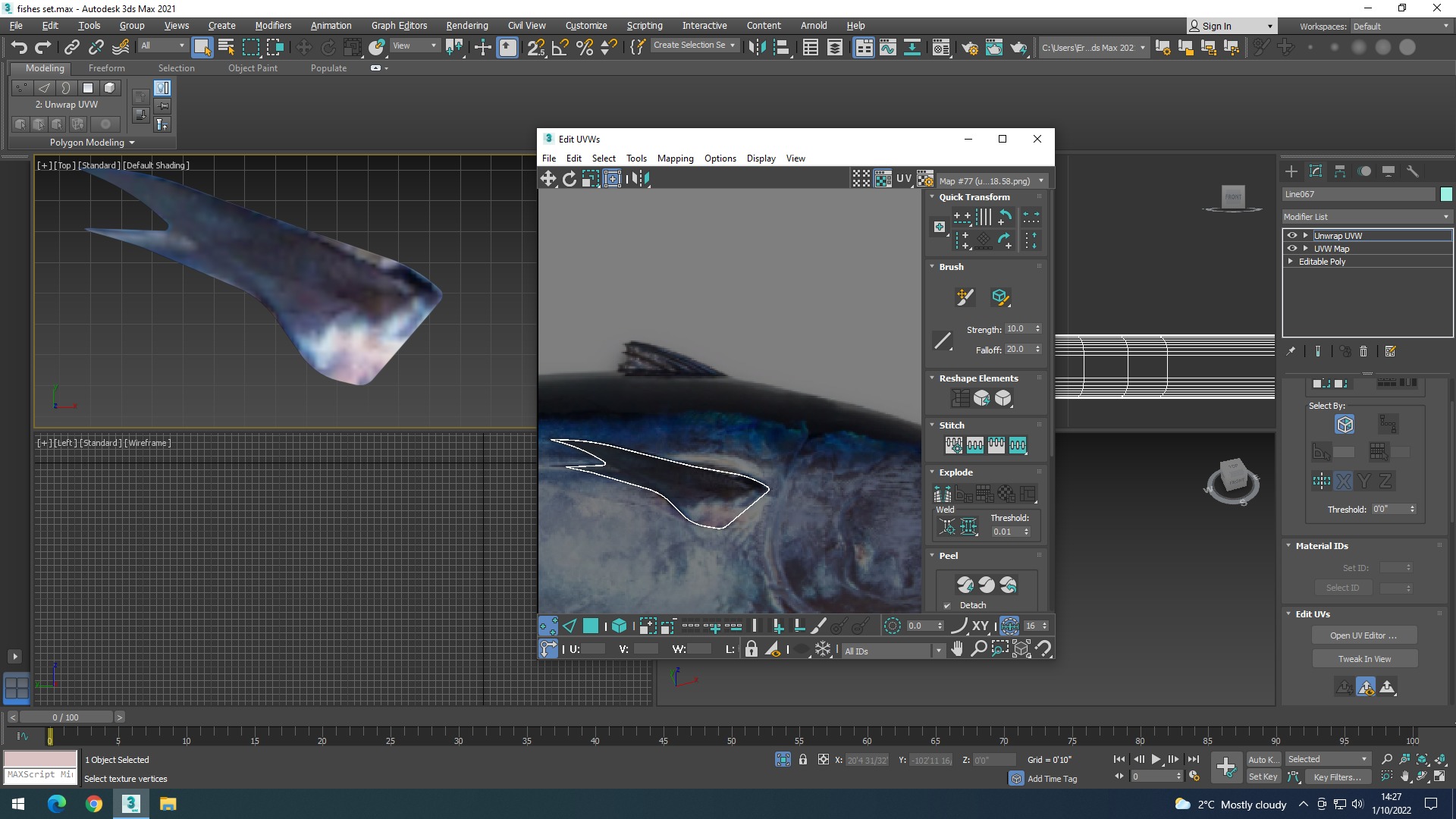The width and height of the screenshot is (1456, 819).
Task: Click the Undo arrow in main toolbar
Action: coord(19,47)
